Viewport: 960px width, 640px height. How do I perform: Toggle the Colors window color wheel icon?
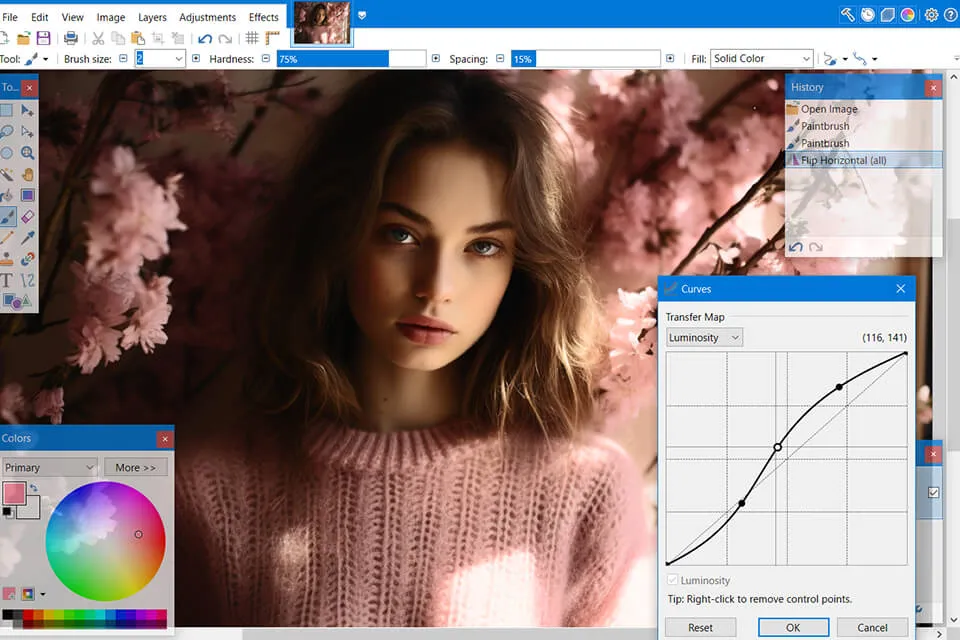(908, 15)
